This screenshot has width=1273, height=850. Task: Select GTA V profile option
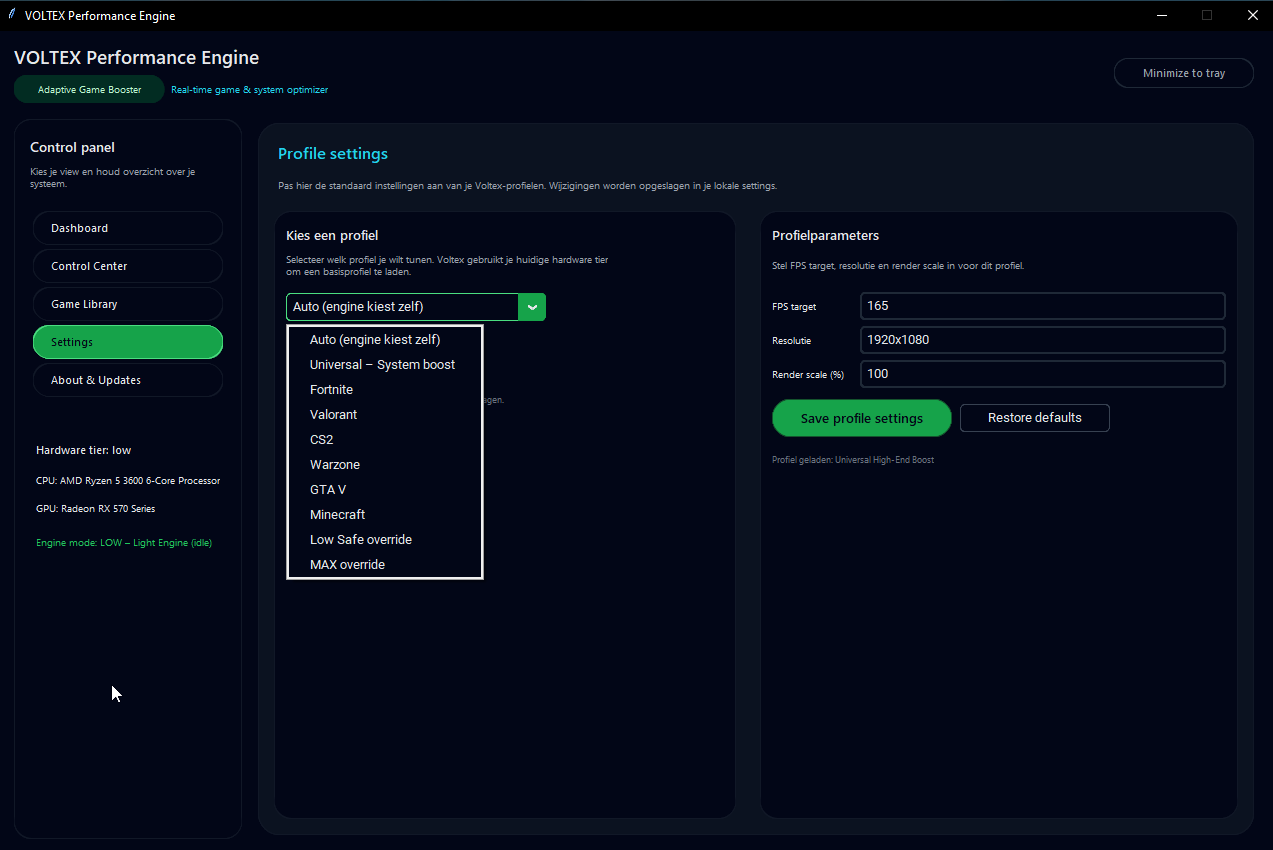point(328,490)
